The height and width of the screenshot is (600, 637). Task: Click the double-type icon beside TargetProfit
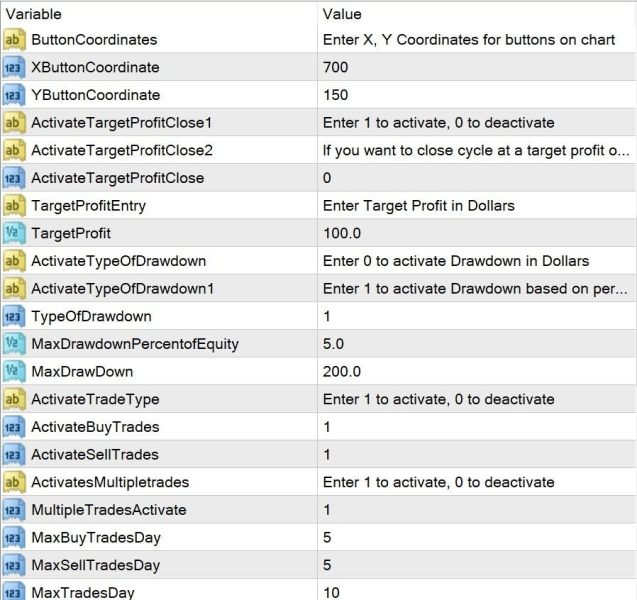(x=14, y=233)
